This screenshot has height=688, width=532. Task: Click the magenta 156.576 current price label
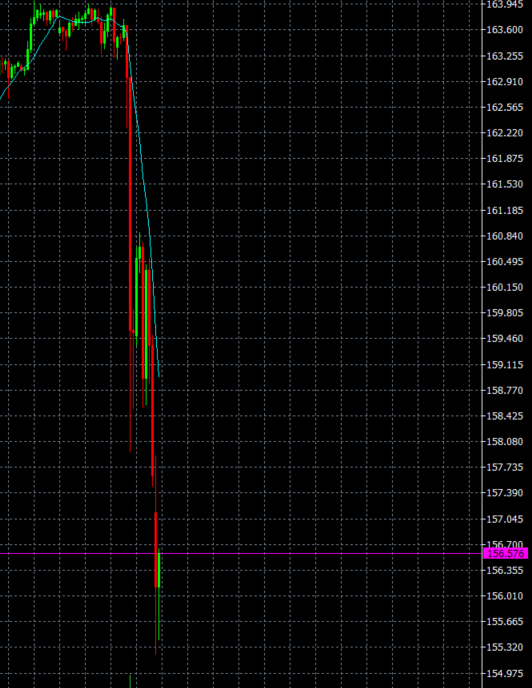point(505,553)
